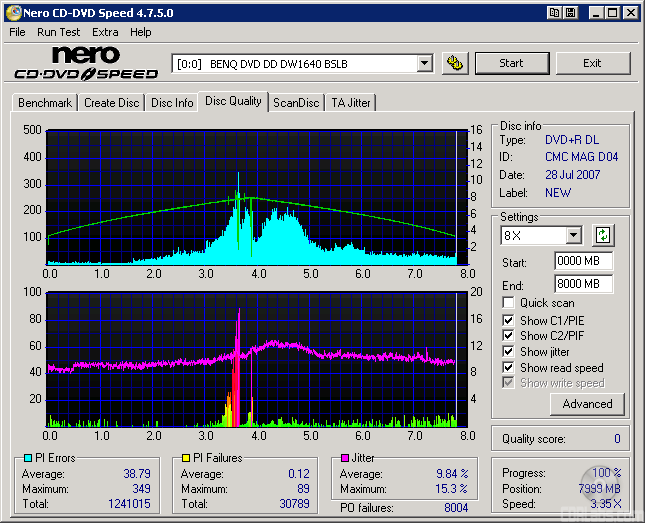Click the Start position MB field
This screenshot has height=523, width=645.
click(x=583, y=262)
